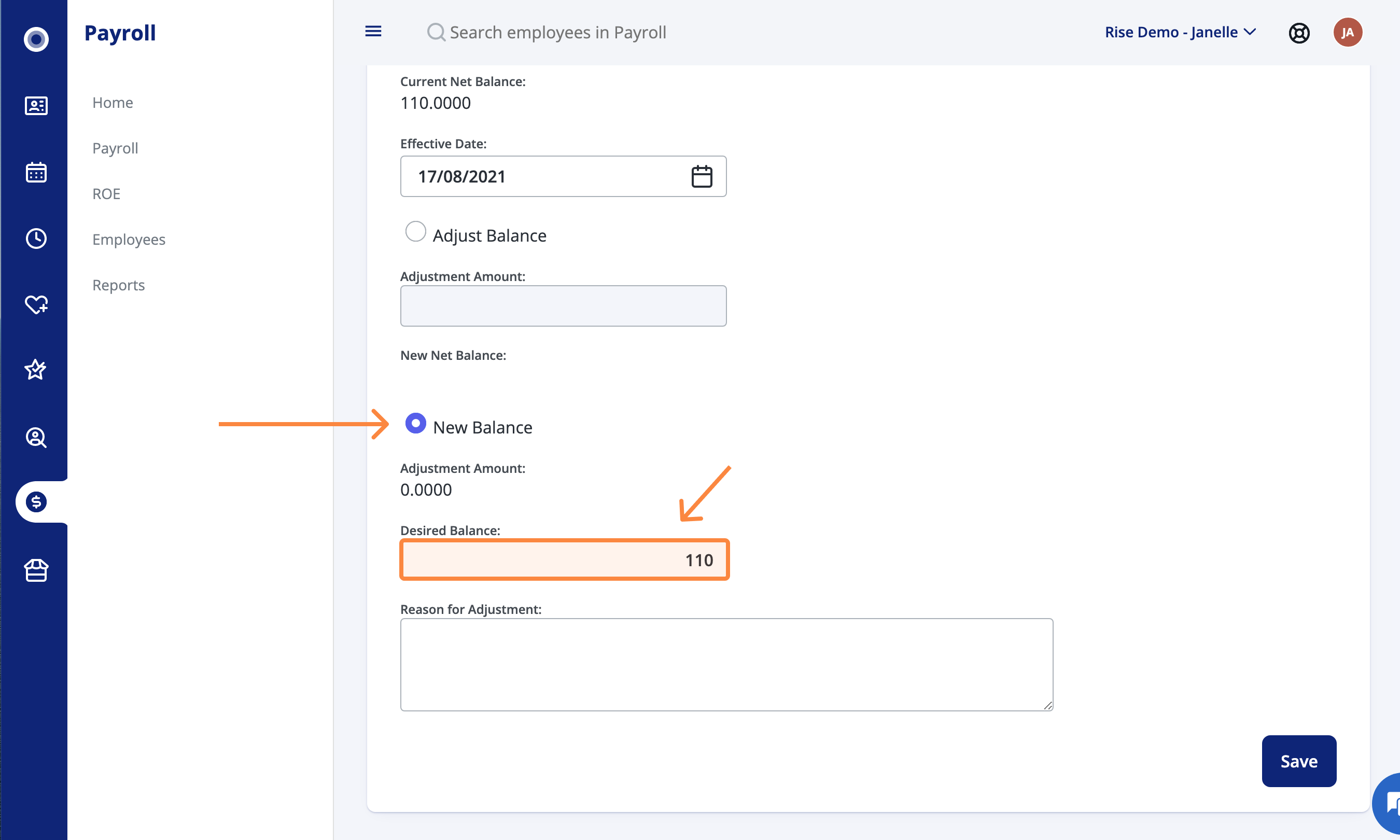Open the employee profile card icon
The image size is (1400, 840).
[36, 106]
